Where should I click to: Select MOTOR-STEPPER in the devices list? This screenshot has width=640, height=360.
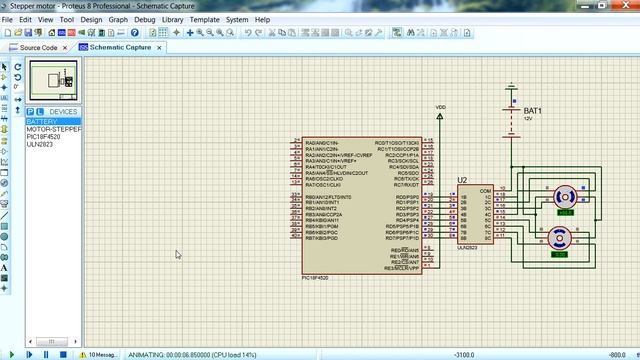click(53, 129)
